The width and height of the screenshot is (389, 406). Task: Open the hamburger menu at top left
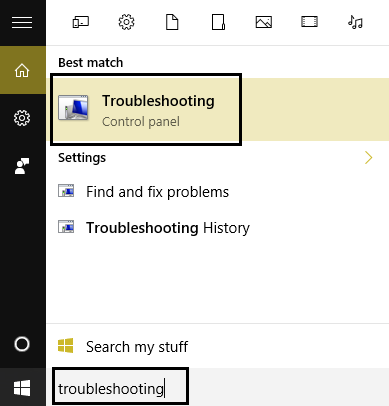tap(22, 23)
